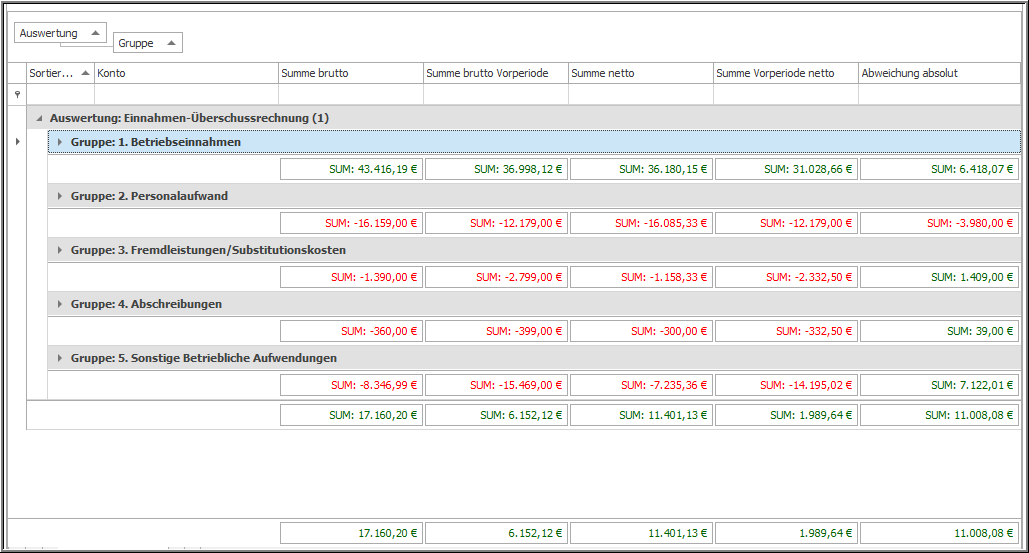Click the filter row pin icon
Viewport: 1029px width, 553px height.
tap(17, 94)
